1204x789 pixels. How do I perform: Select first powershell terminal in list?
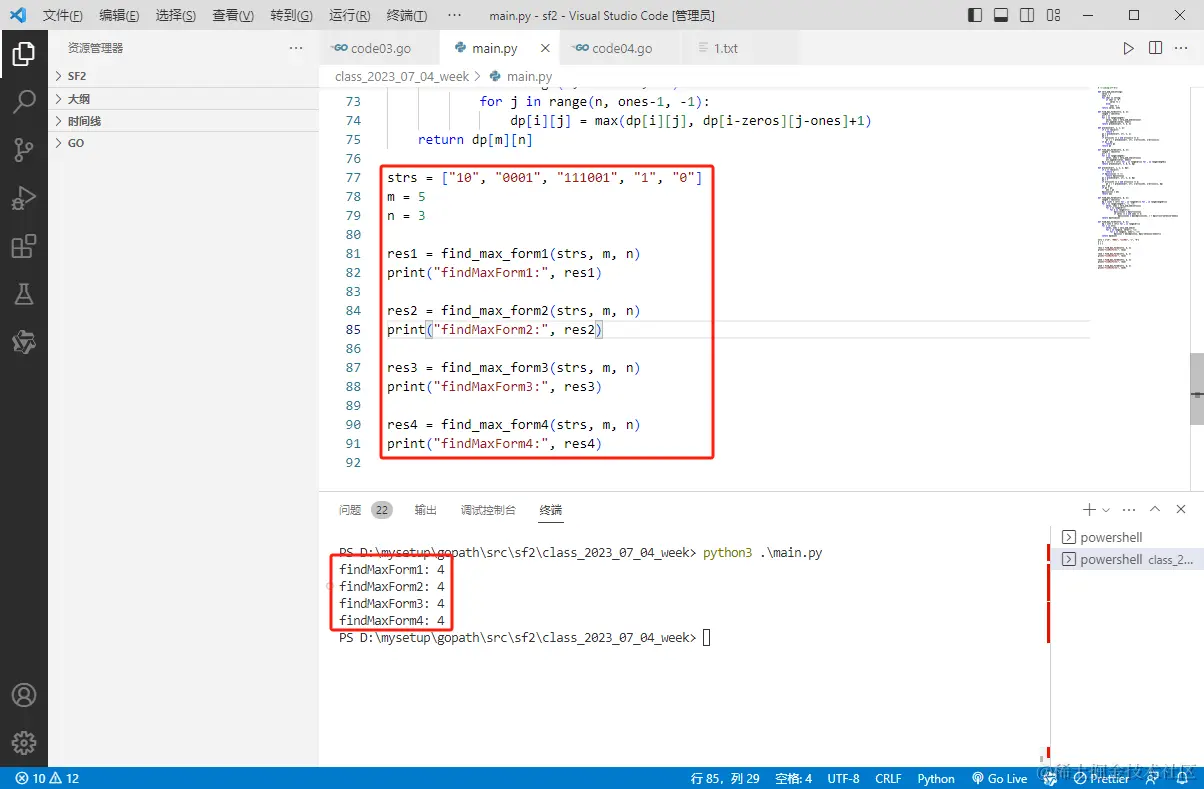pyautogui.click(x=1127, y=537)
